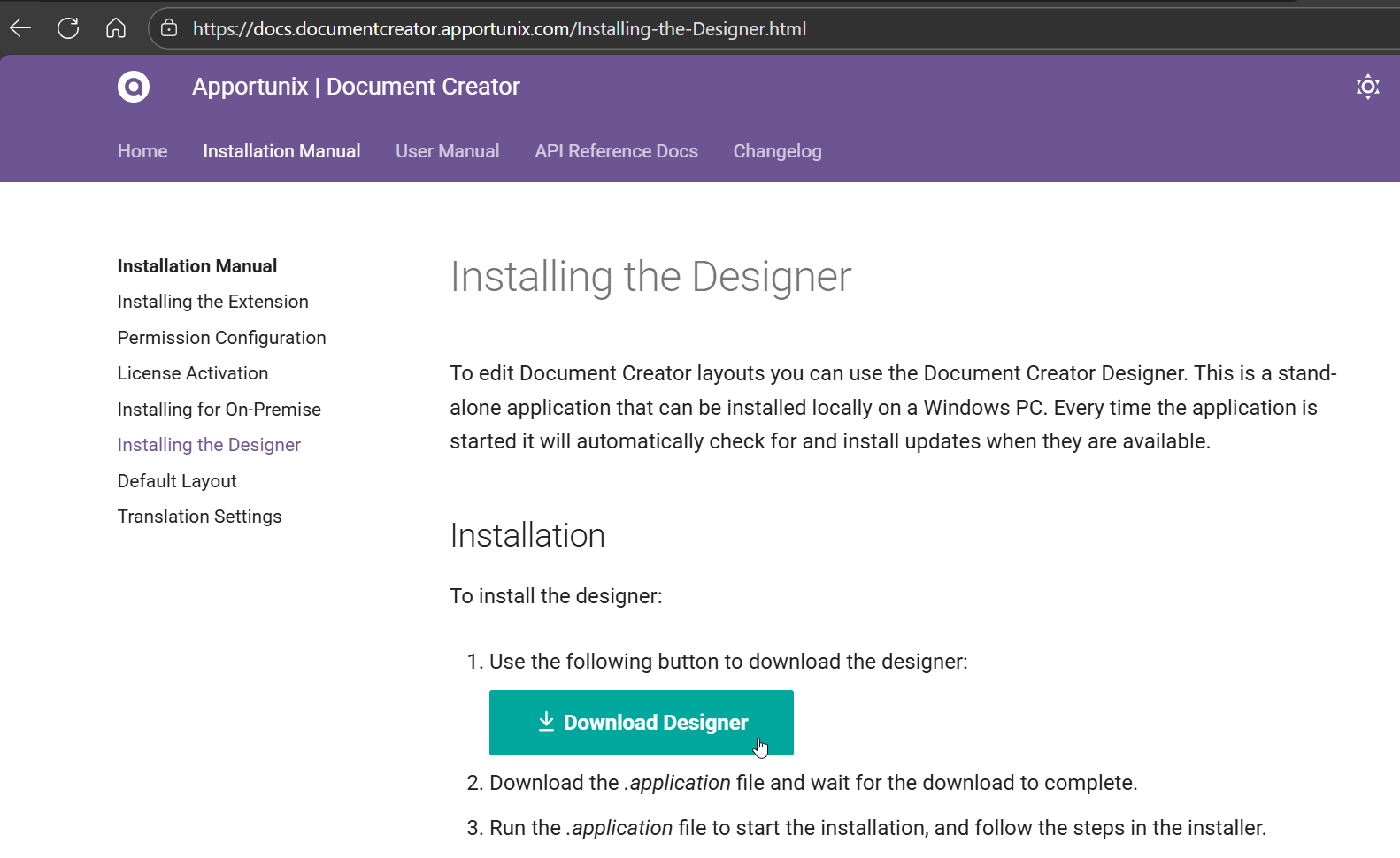Toggle the light/dark theme sun icon
The width and height of the screenshot is (1400, 858).
[1367, 87]
